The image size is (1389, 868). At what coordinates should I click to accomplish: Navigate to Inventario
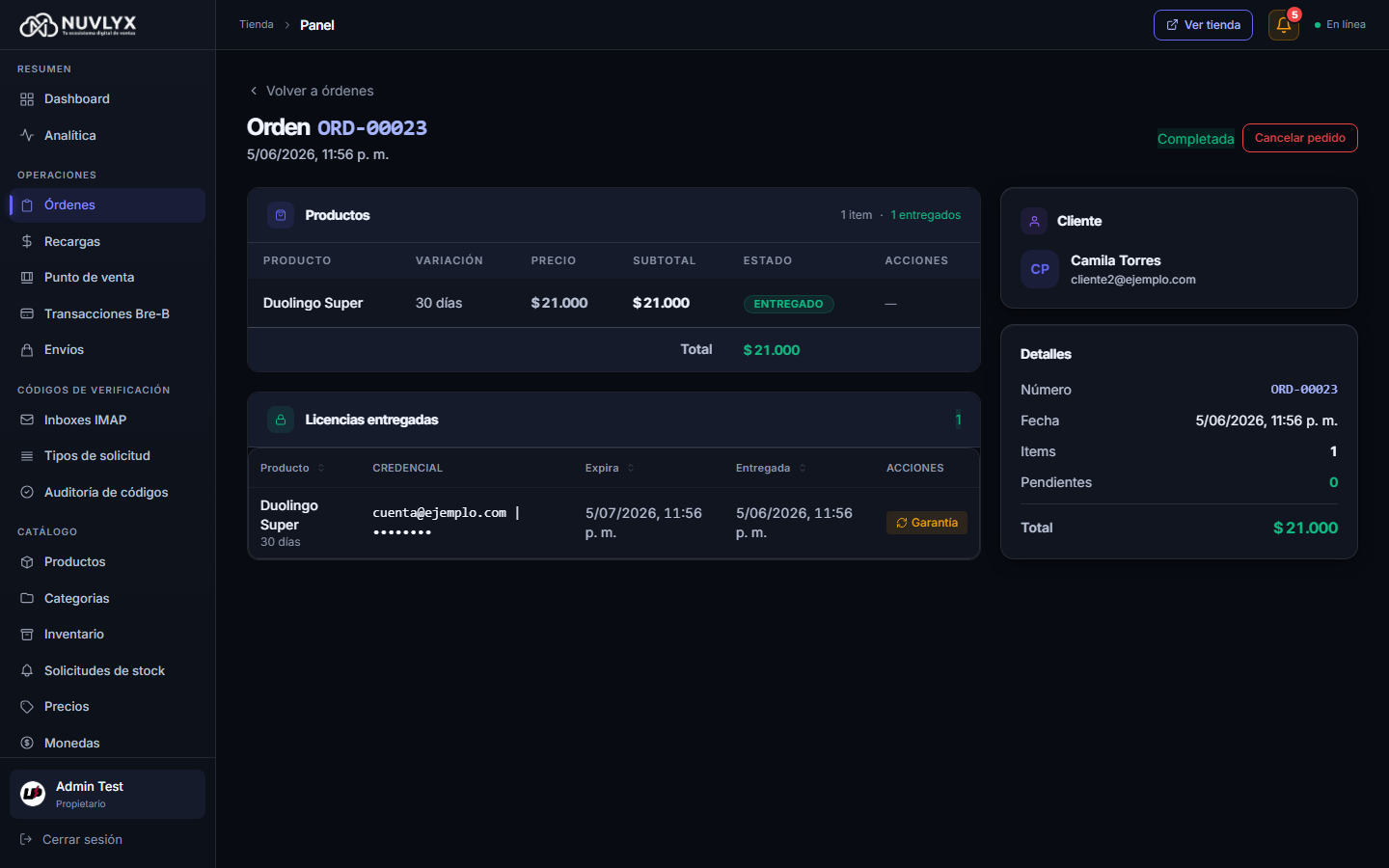(x=107, y=635)
